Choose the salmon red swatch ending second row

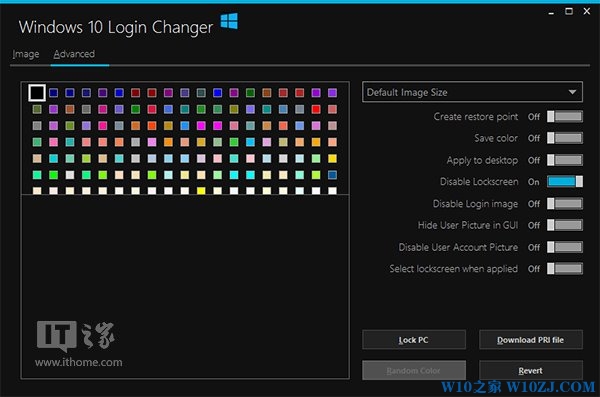333,109
